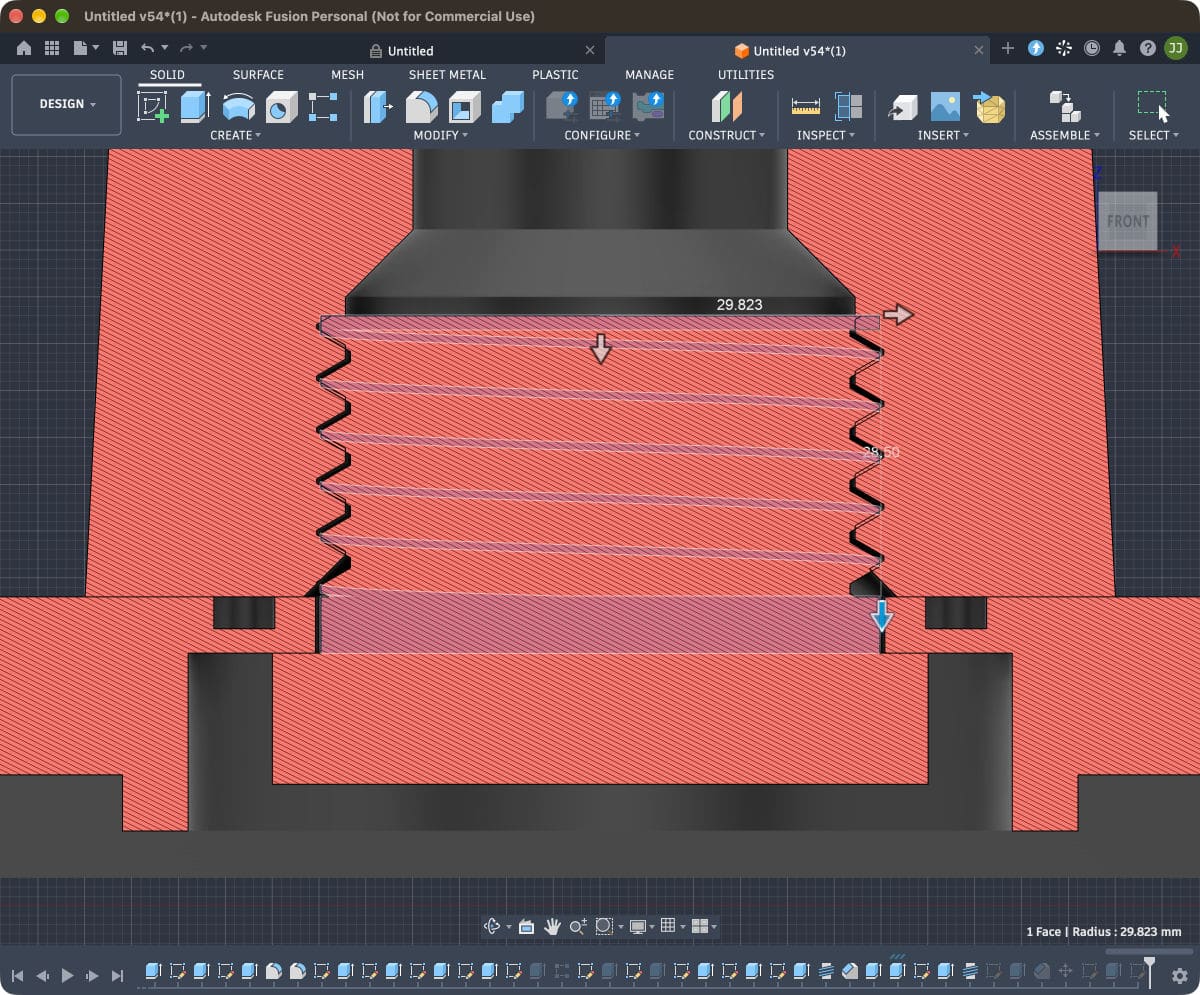Click the Configure table icon

pos(605,106)
